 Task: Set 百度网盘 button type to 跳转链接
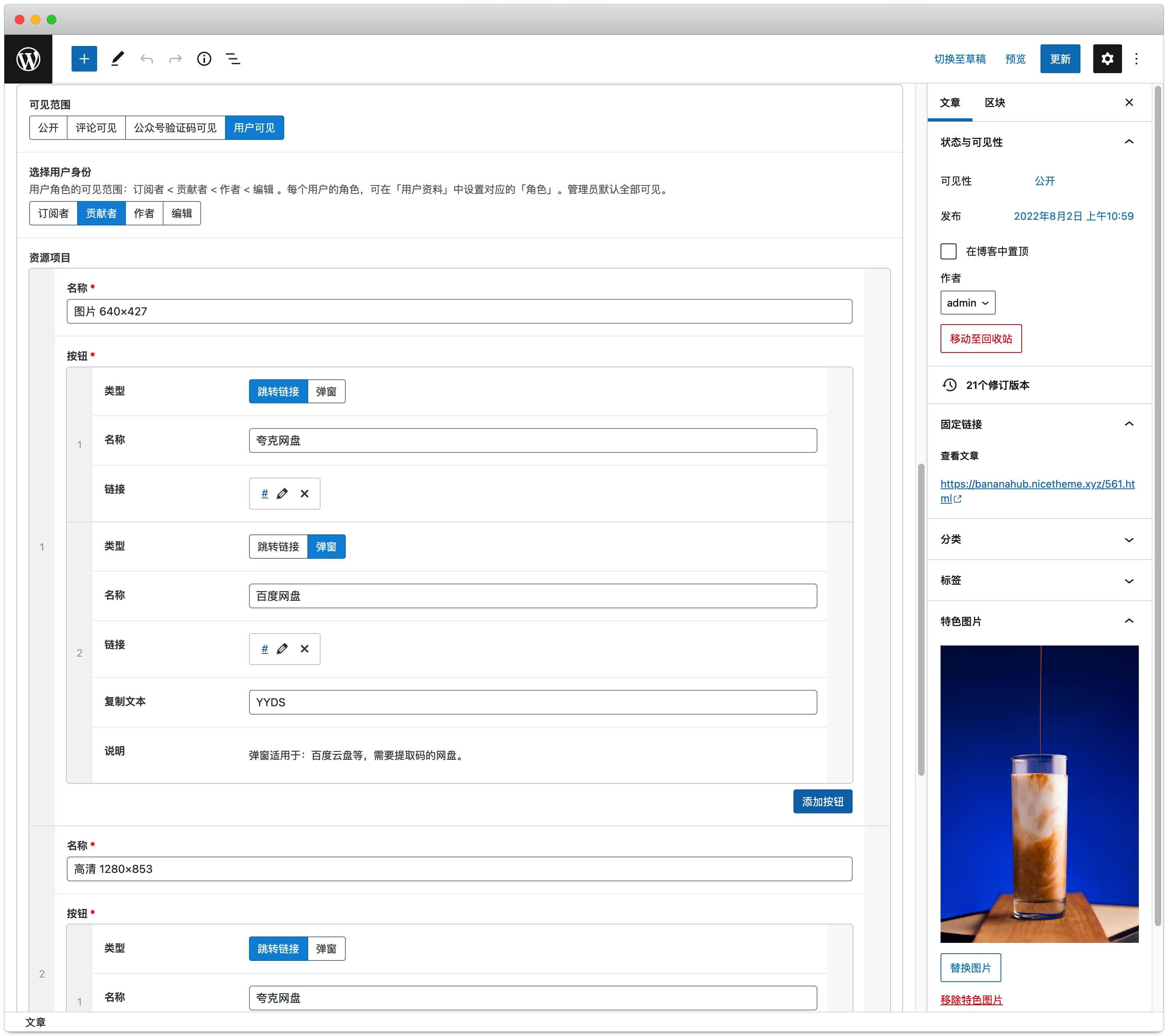(278, 547)
